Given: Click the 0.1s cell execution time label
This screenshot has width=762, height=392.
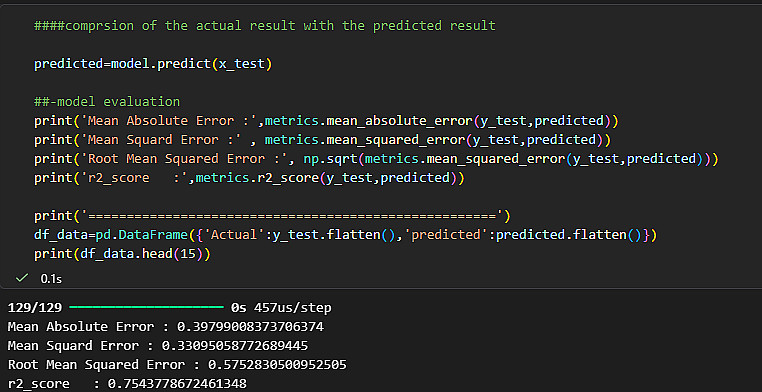Looking at the screenshot, I should pyautogui.click(x=51, y=279).
